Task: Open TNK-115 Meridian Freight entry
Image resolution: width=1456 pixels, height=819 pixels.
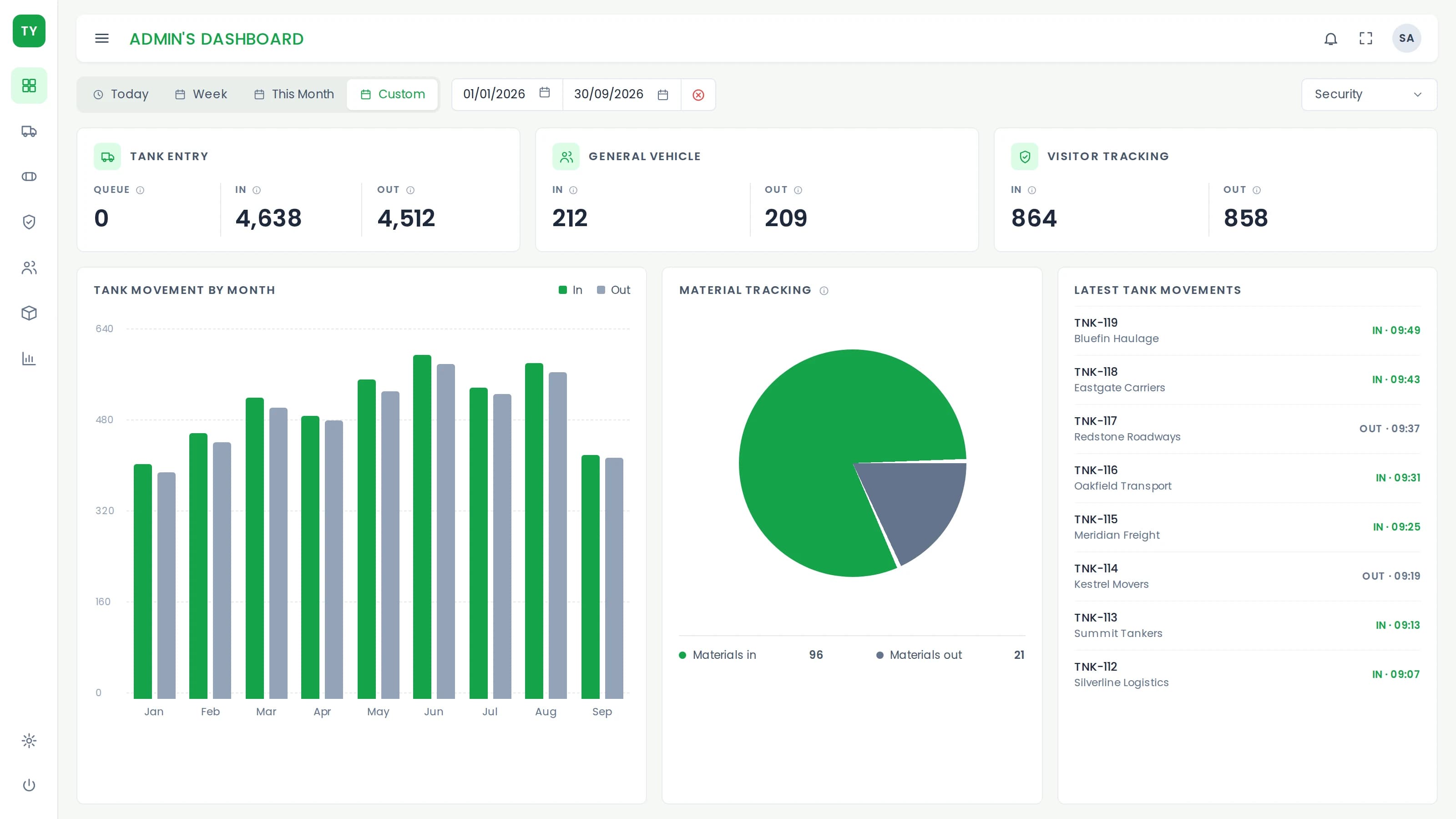Action: [1247, 527]
